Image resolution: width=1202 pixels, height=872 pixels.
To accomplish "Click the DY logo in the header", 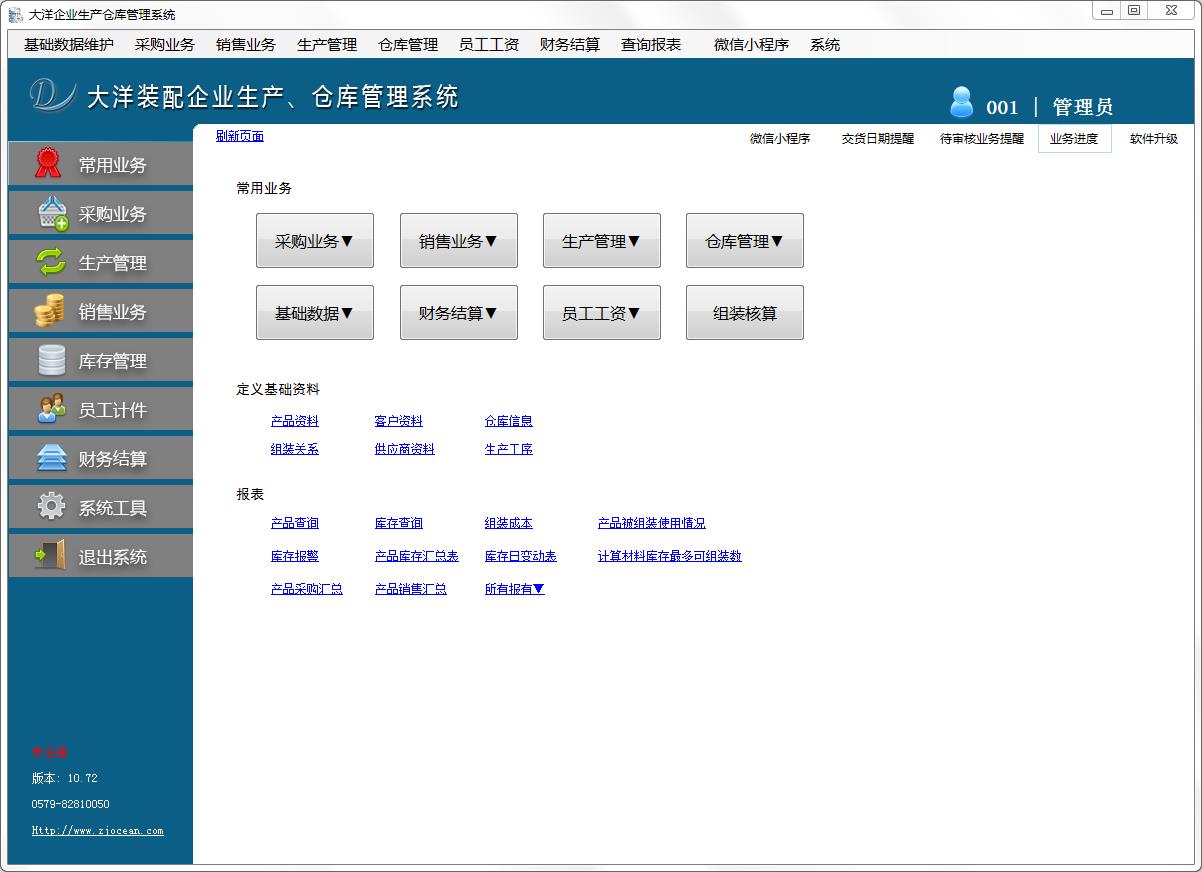I will pos(52,95).
